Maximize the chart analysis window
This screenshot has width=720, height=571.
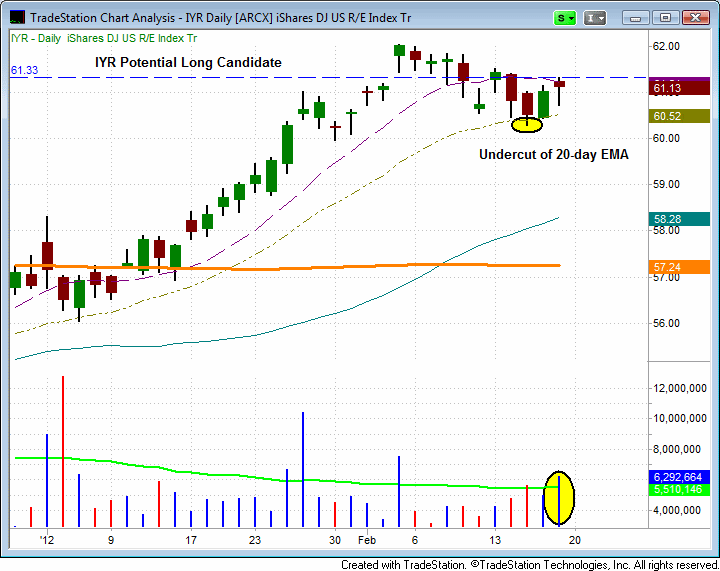pyautogui.click(x=665, y=18)
